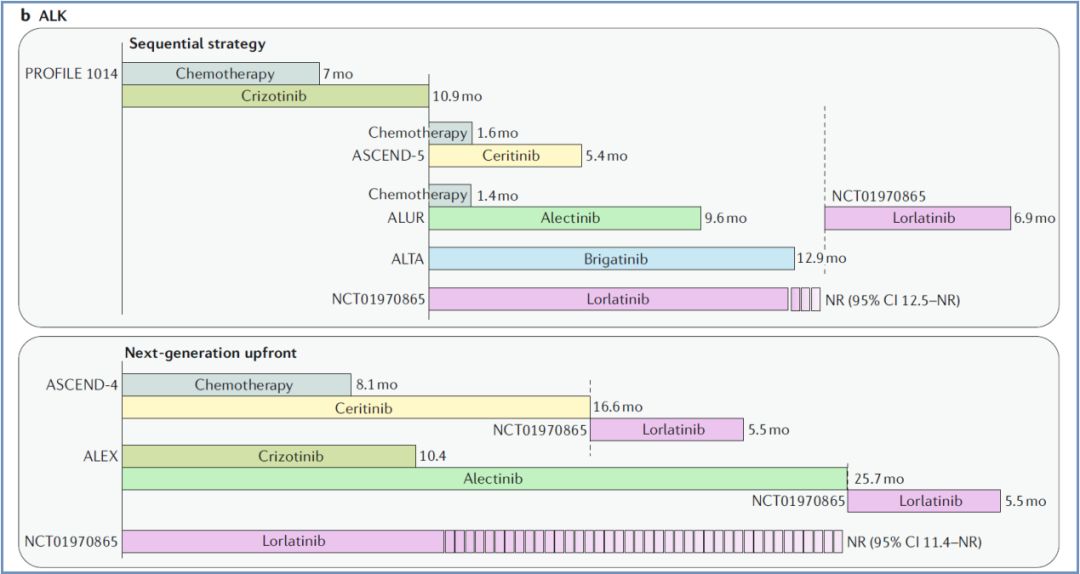
Task: Click the ASCEND-4 Chemotherapy bar
Action: click(x=236, y=385)
